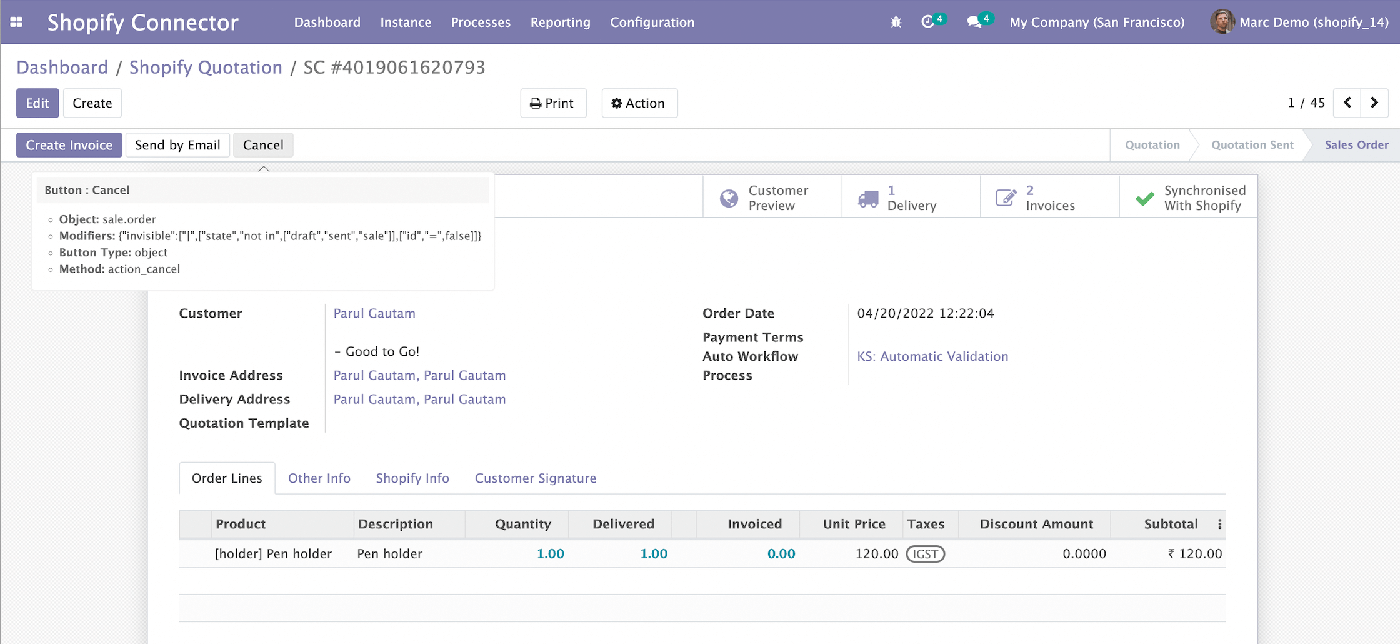Image resolution: width=1400 pixels, height=644 pixels.
Task: Click Send by Email button
Action: tap(177, 145)
